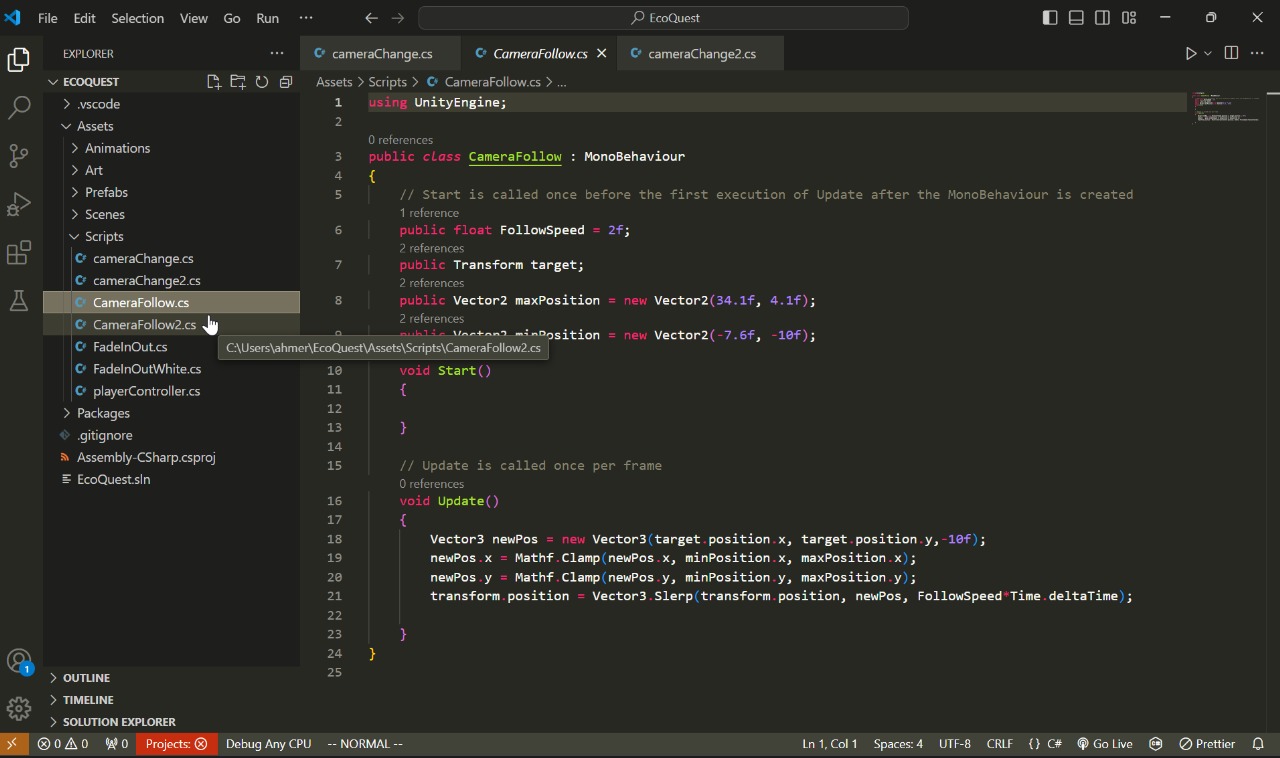Click New File icon in Explorer

(214, 82)
